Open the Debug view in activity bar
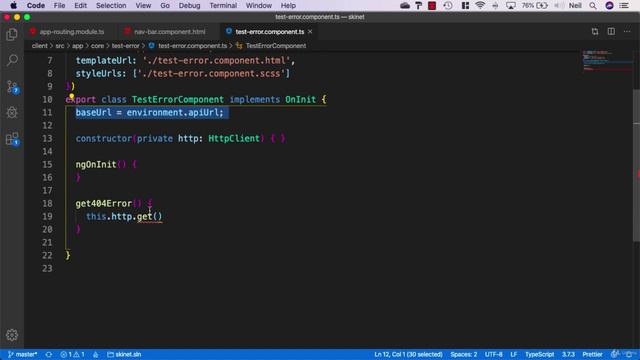Viewport: 640px width, 360px height. 12,113
